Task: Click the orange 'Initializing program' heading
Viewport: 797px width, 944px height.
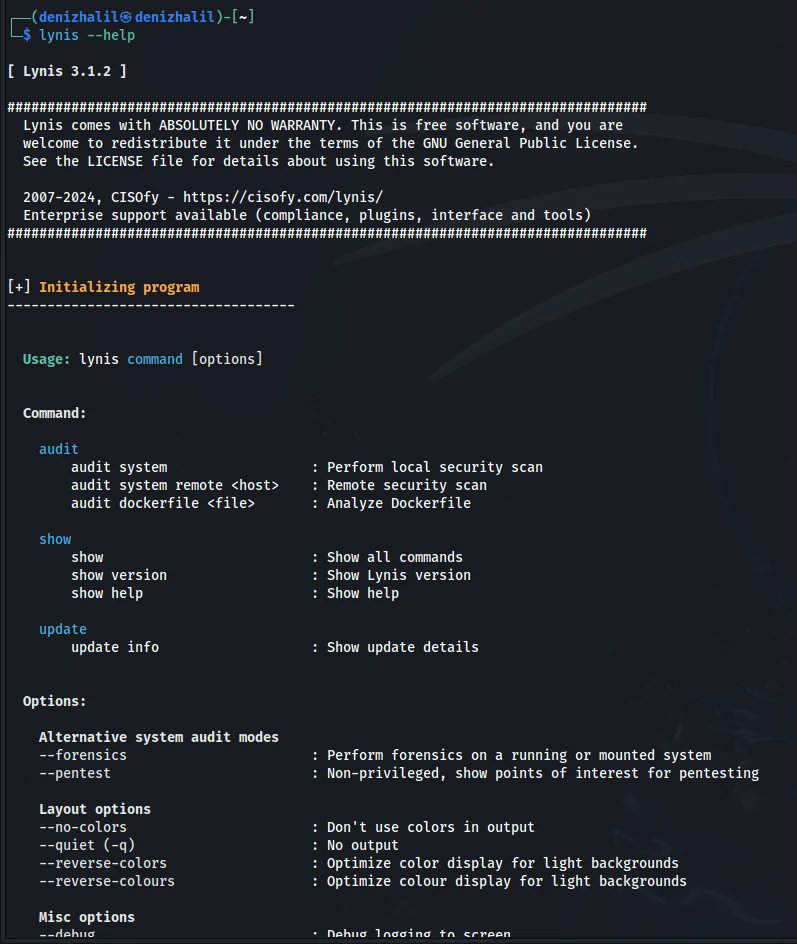Action: click(x=119, y=288)
